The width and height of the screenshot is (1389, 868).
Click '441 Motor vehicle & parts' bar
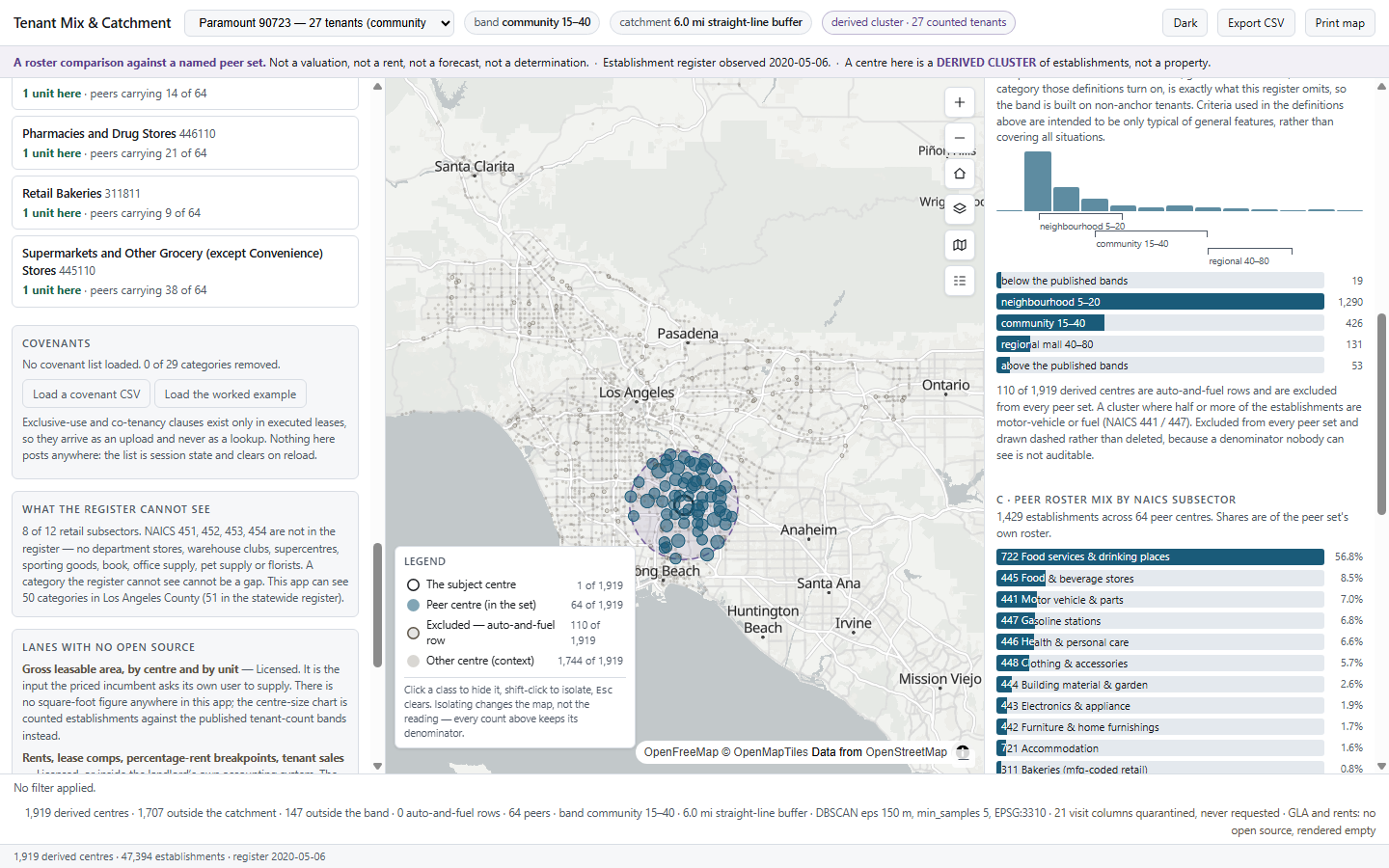tap(1160, 599)
